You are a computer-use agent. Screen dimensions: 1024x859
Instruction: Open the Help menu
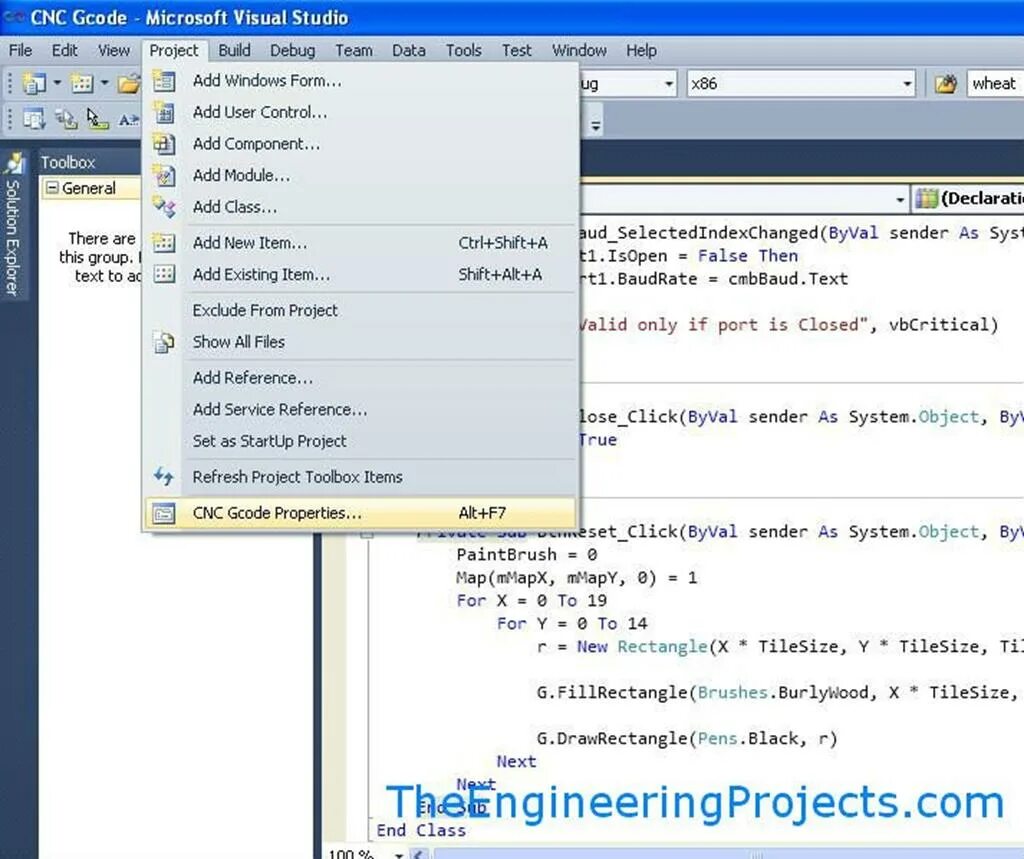click(x=641, y=50)
